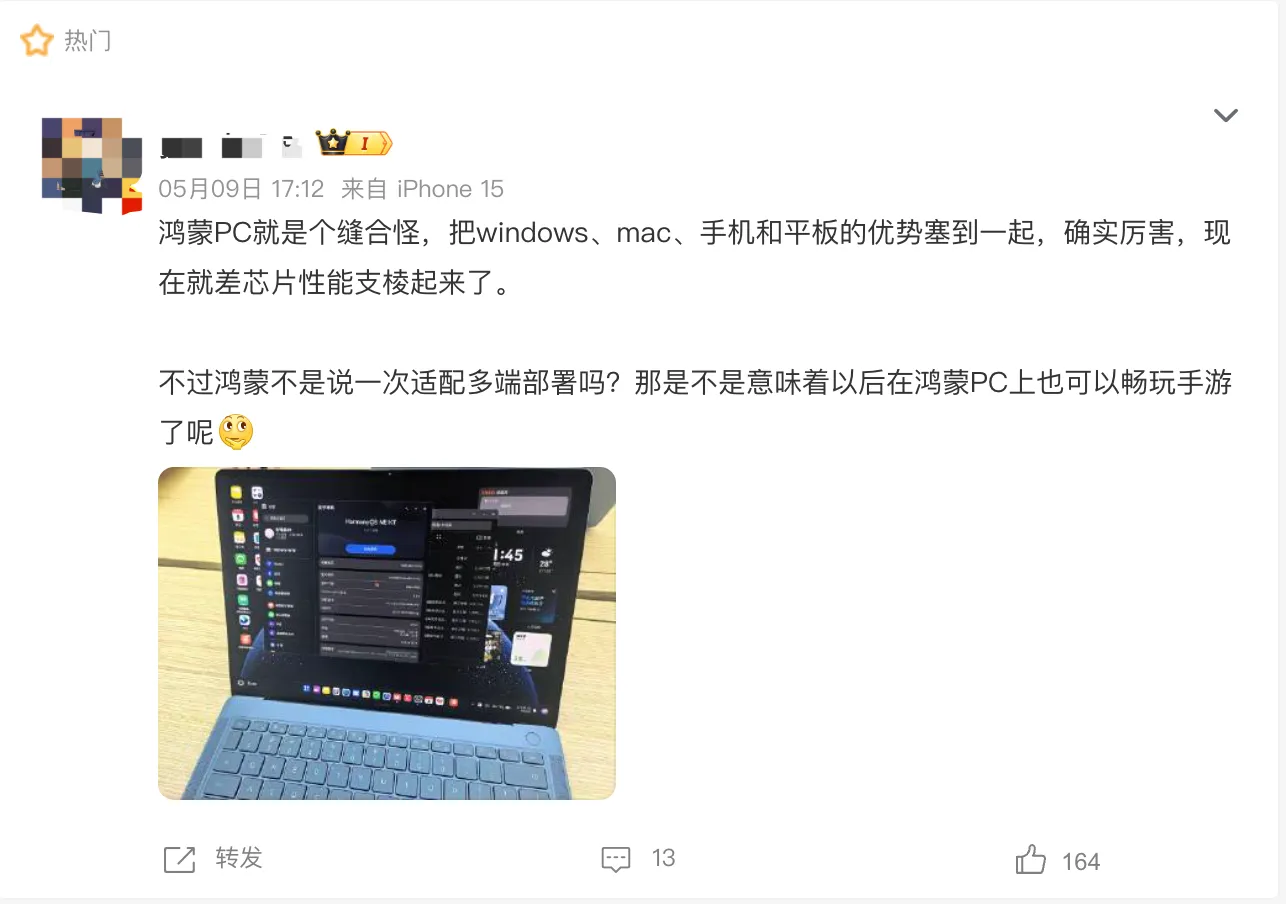Select the 热门 hot label
This screenshot has height=904, width=1286.
click(87, 41)
